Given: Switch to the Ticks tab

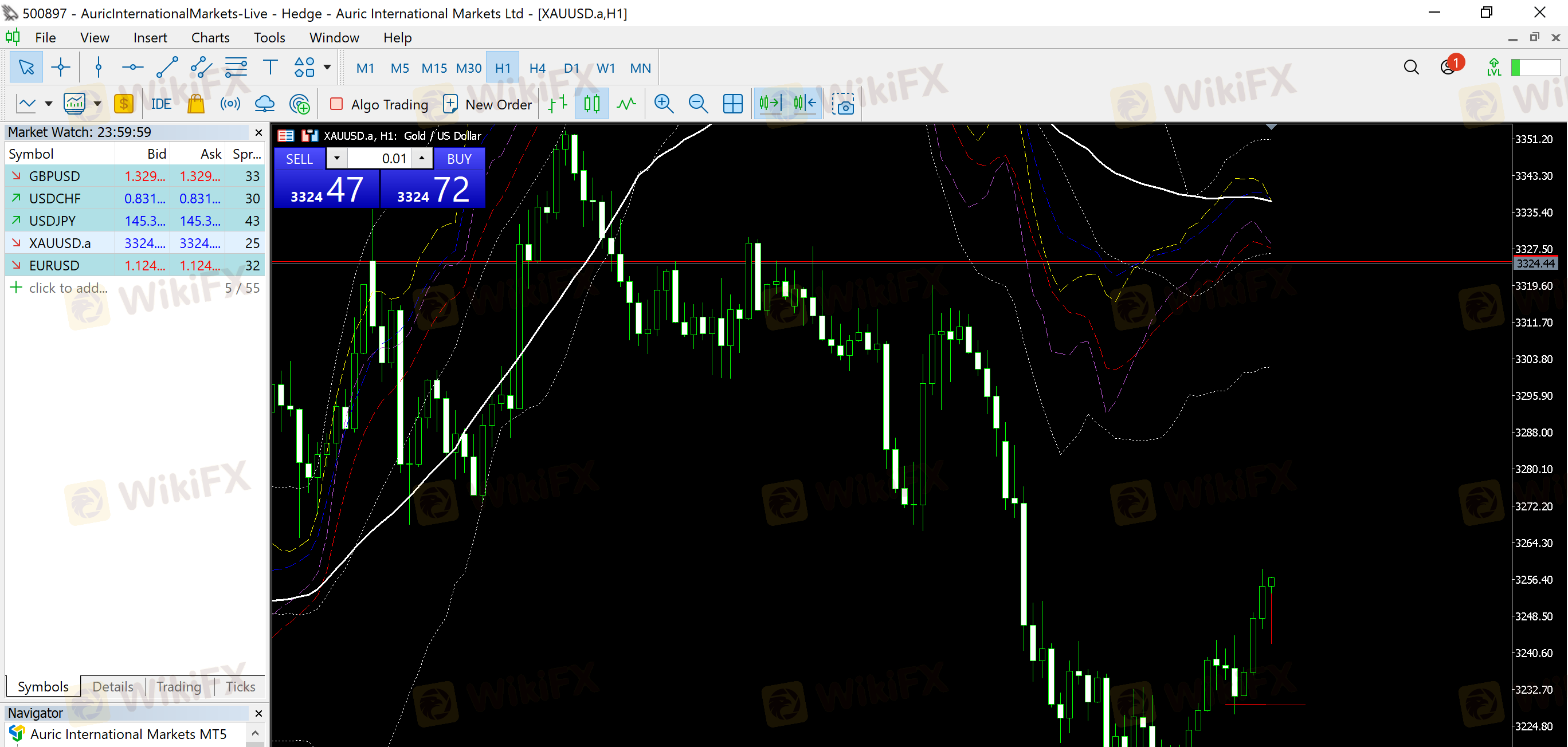Looking at the screenshot, I should (x=240, y=686).
